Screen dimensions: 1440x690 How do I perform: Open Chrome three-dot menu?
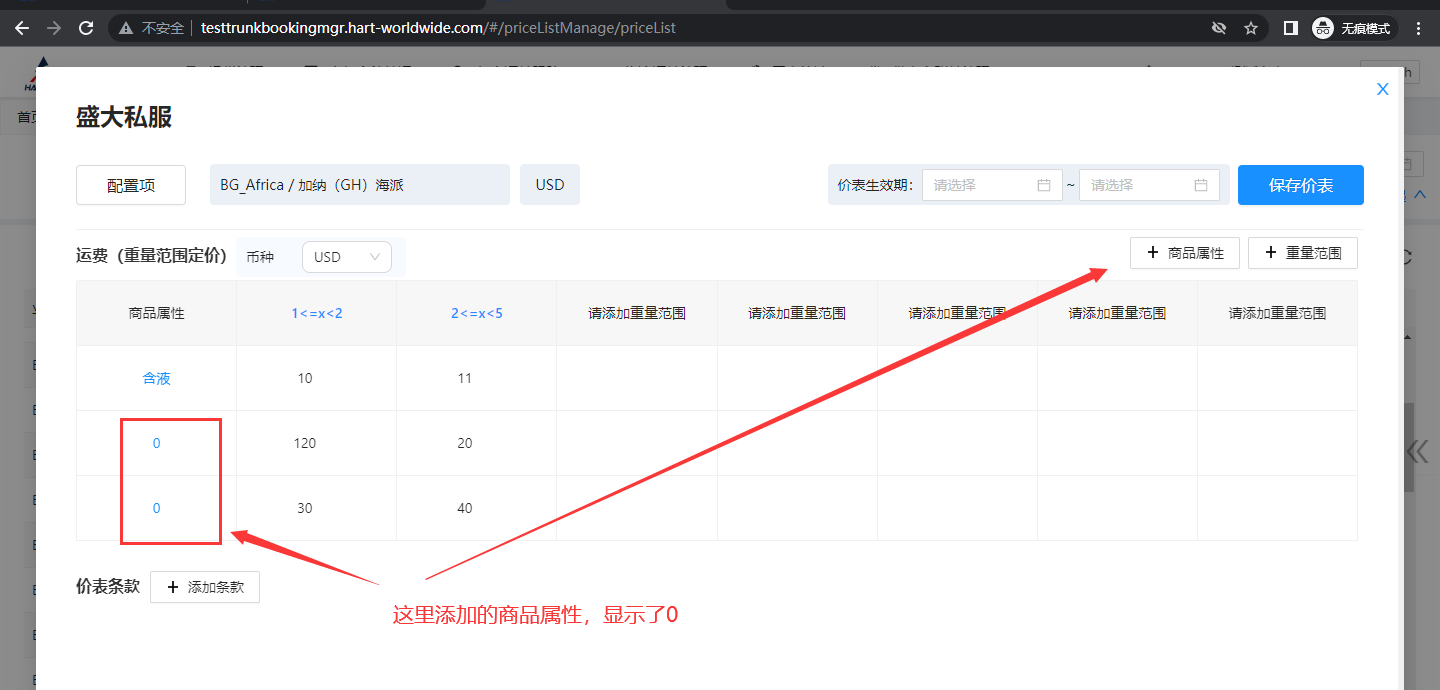[1418, 28]
